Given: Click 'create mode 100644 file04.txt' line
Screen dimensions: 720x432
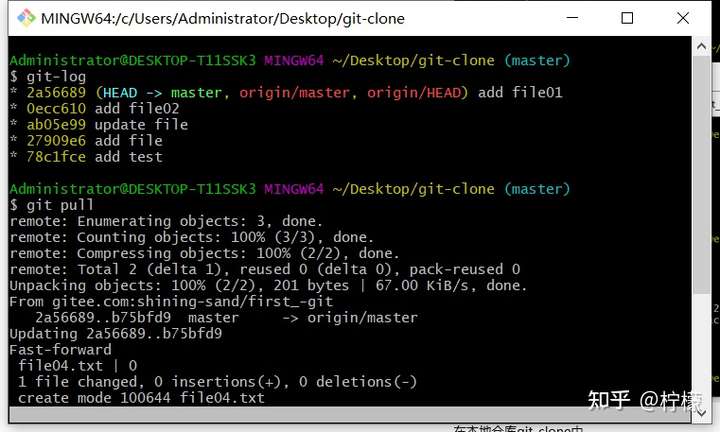Looking at the screenshot, I should click(141, 398).
